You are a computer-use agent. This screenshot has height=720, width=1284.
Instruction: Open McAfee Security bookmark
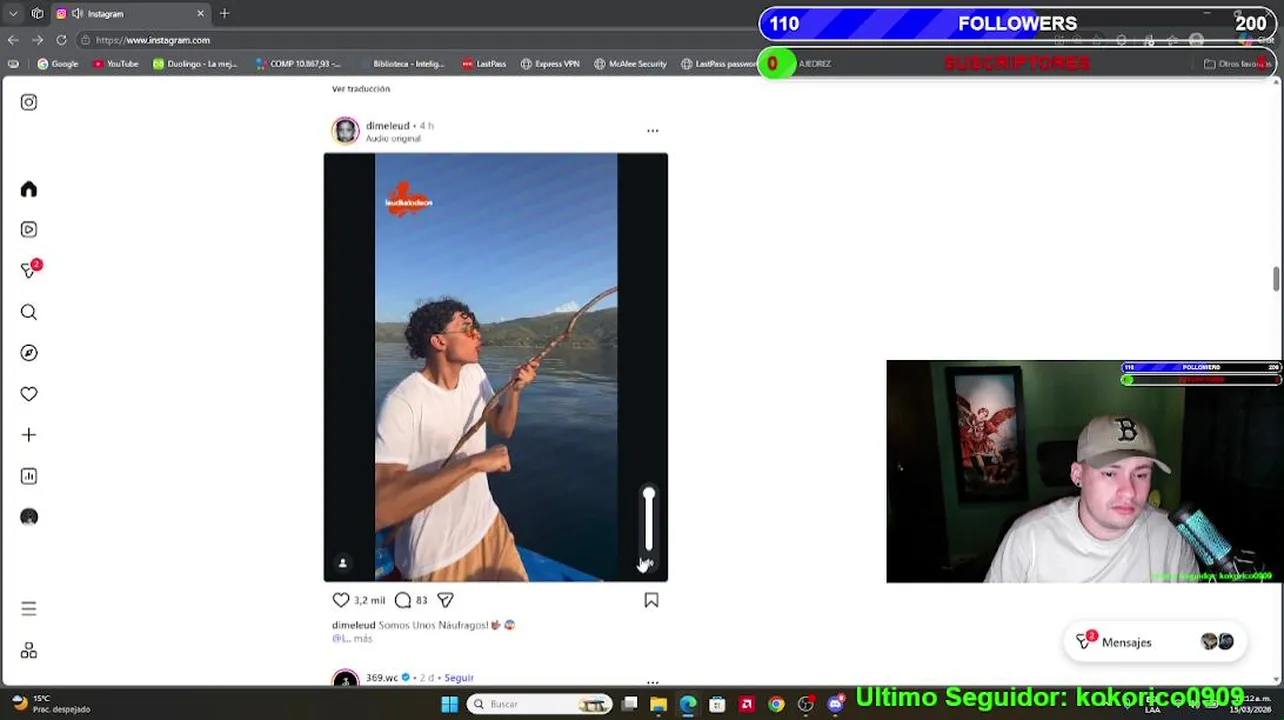click(630, 64)
